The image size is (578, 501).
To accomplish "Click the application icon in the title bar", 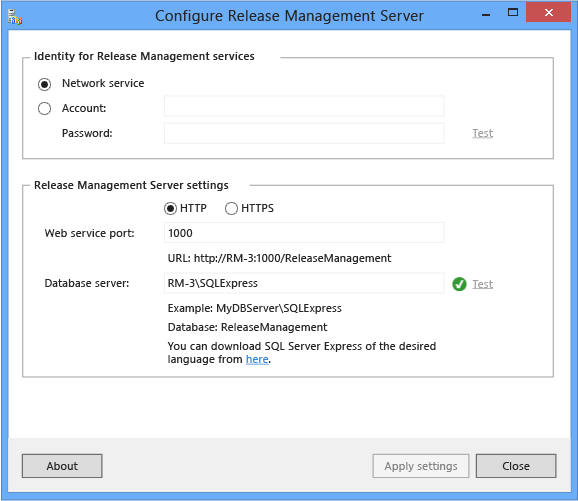I will coord(15,17).
